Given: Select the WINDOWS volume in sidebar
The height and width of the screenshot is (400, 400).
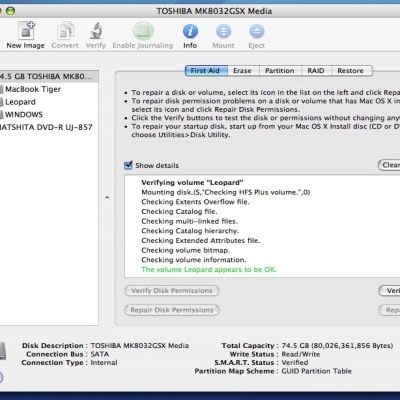Looking at the screenshot, I should 49,115.
